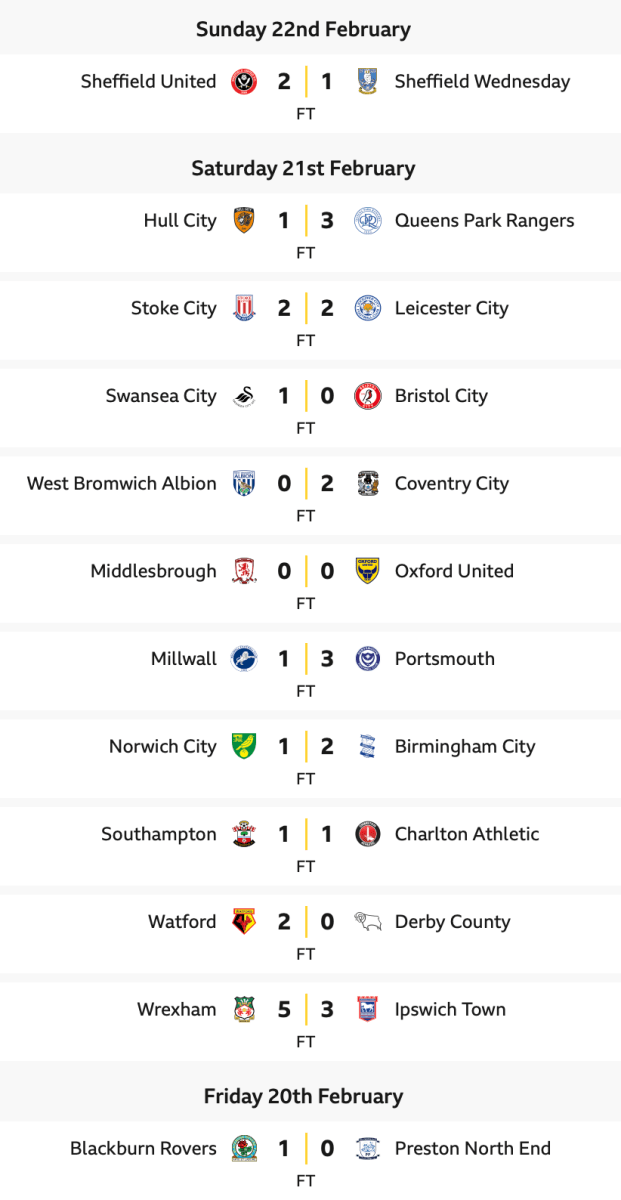This screenshot has width=621, height=1200.
Task: Open the Blackburn Rovers 1-0 match score
Action: (305, 1149)
